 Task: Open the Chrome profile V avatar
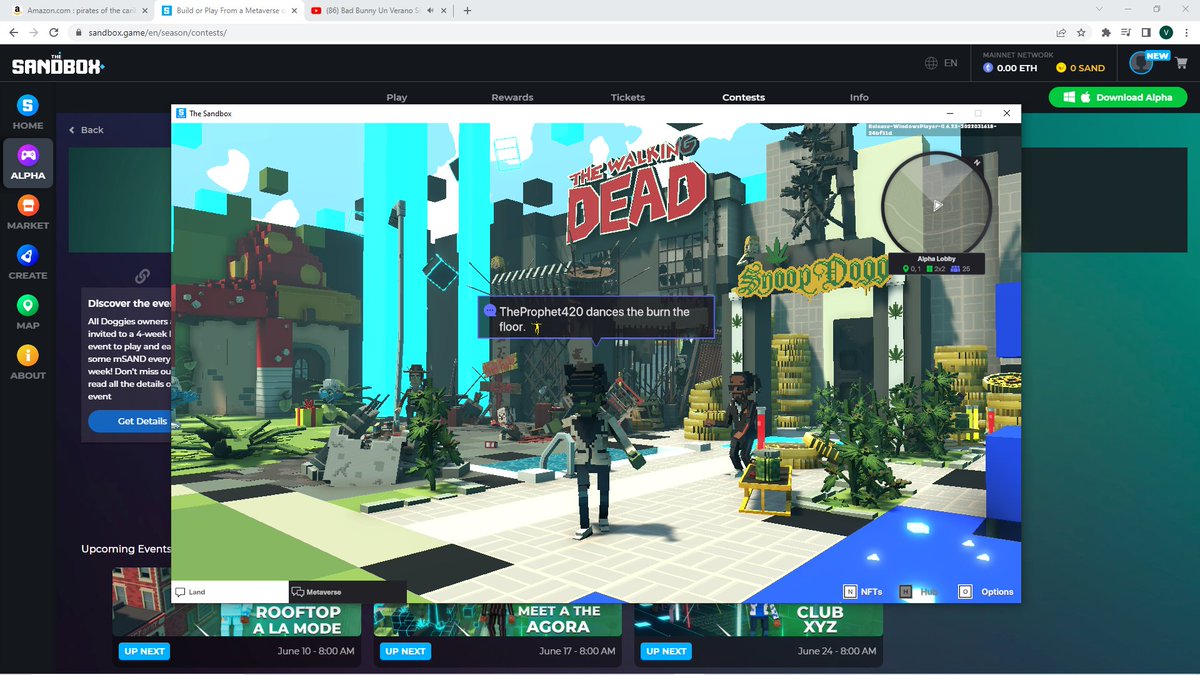[1166, 32]
